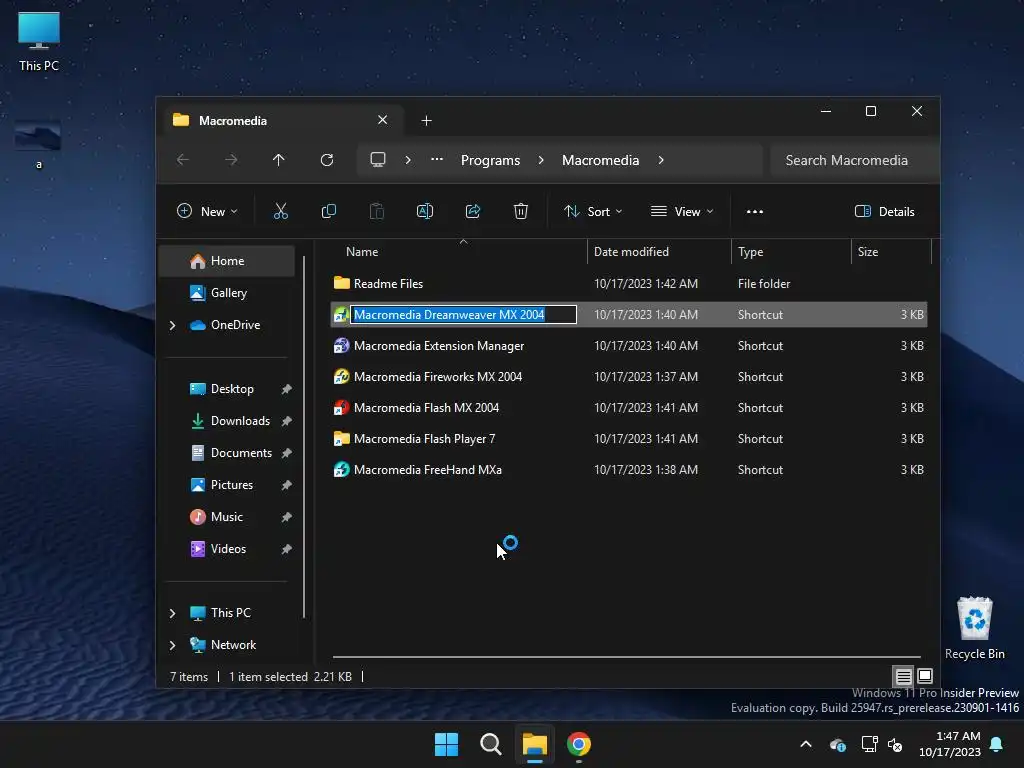
Task: Open Videos quick access folder
Action: coord(228,549)
